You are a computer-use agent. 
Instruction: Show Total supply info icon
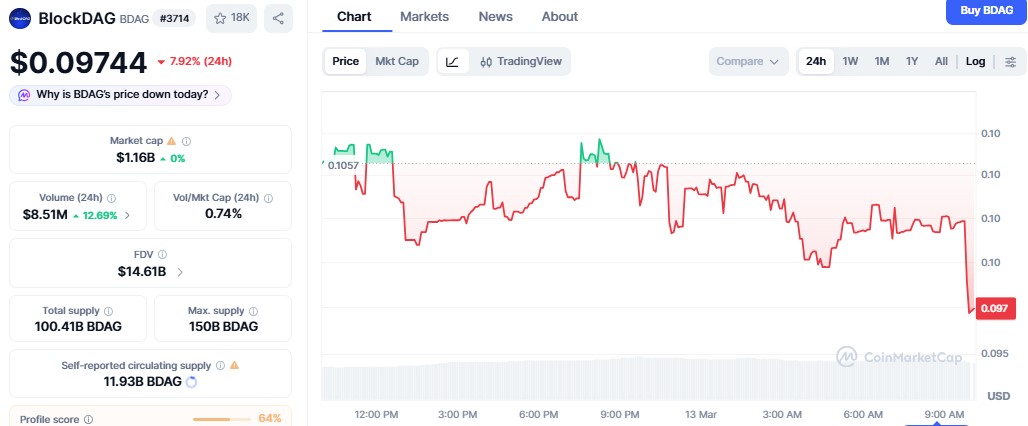click(x=109, y=311)
